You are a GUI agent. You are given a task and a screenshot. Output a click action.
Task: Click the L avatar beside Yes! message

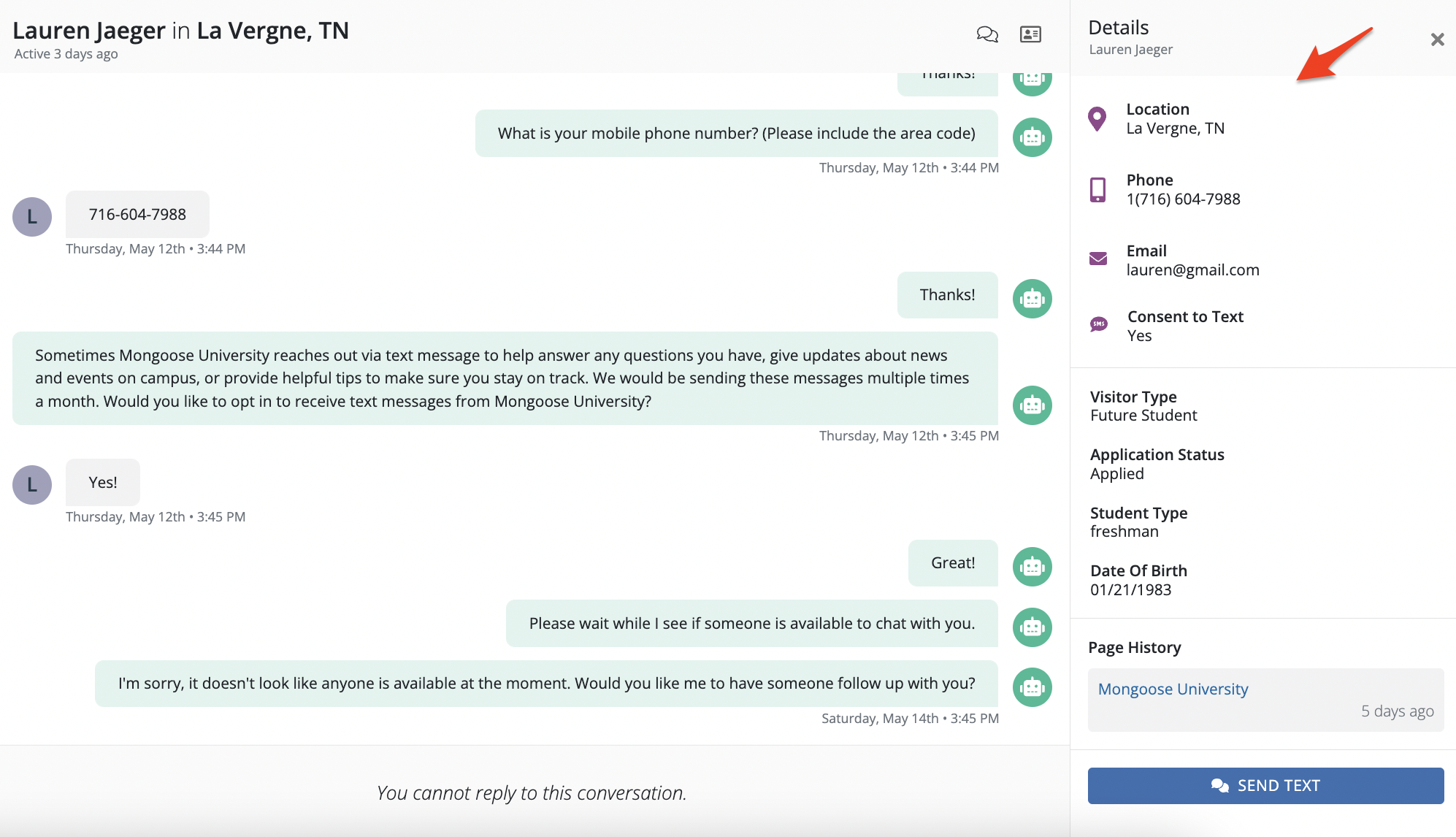(32, 485)
